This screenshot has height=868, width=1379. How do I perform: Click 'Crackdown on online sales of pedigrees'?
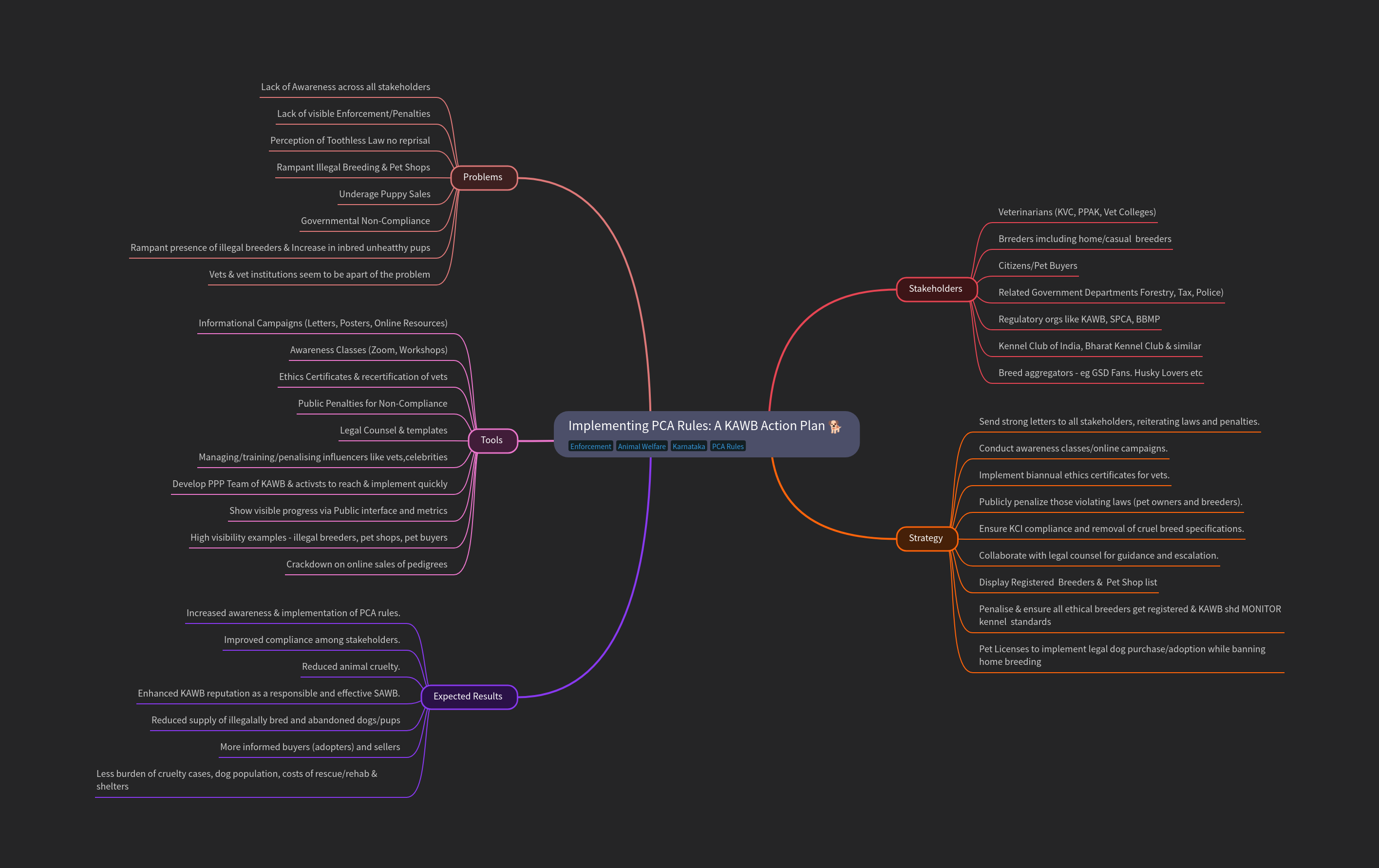pyautogui.click(x=366, y=565)
